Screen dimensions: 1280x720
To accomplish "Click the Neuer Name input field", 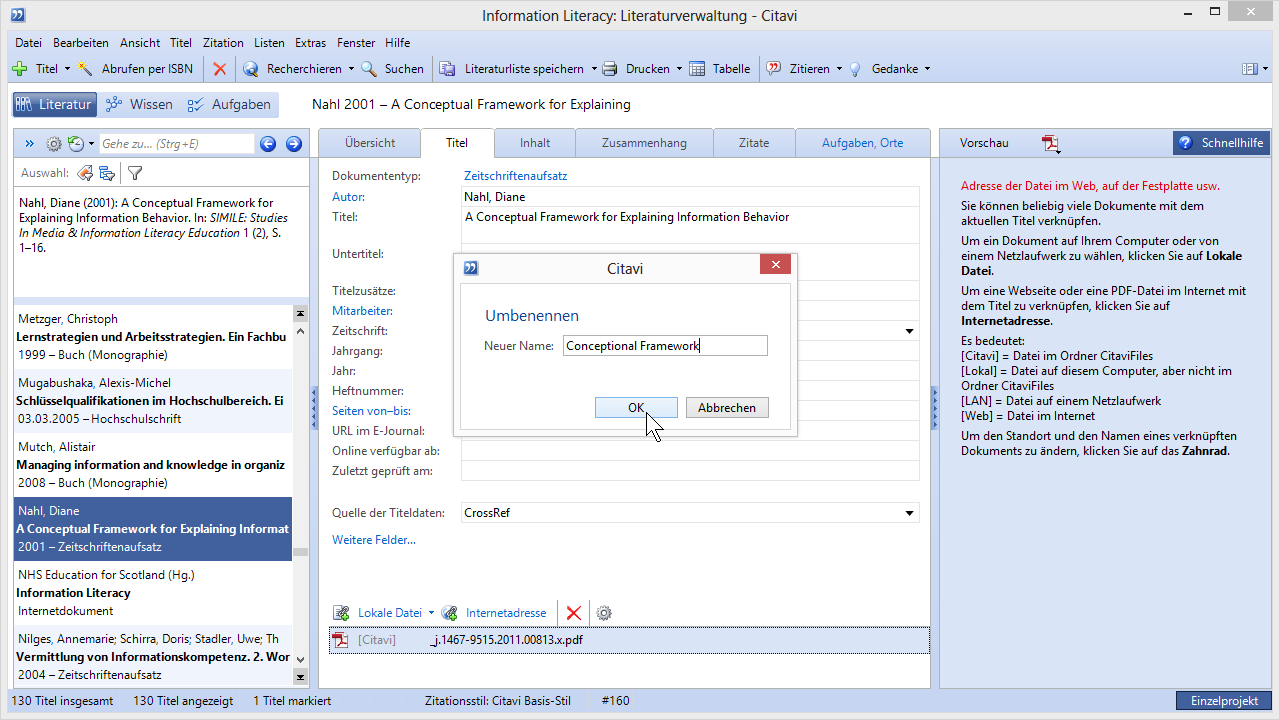I will point(665,346).
